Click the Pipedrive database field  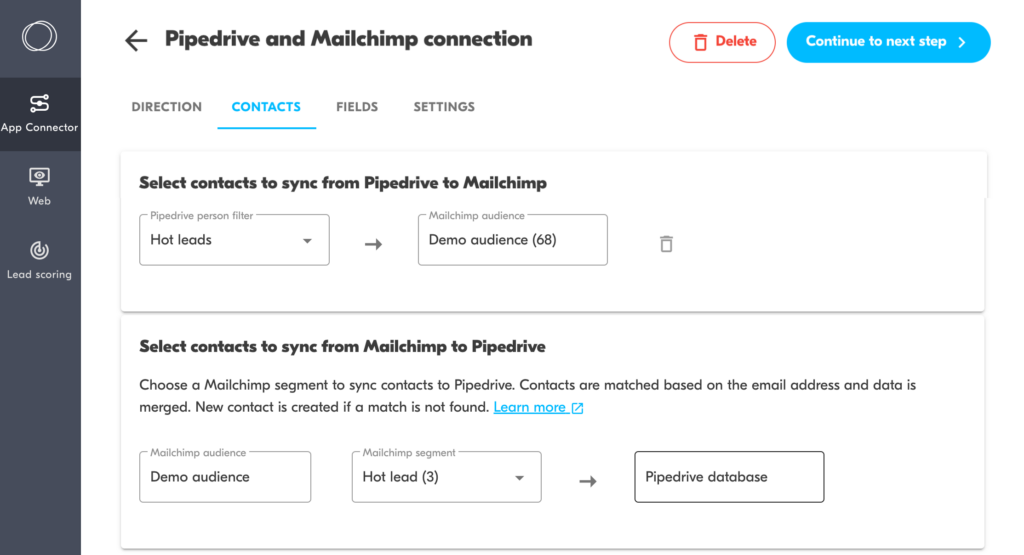(728, 477)
